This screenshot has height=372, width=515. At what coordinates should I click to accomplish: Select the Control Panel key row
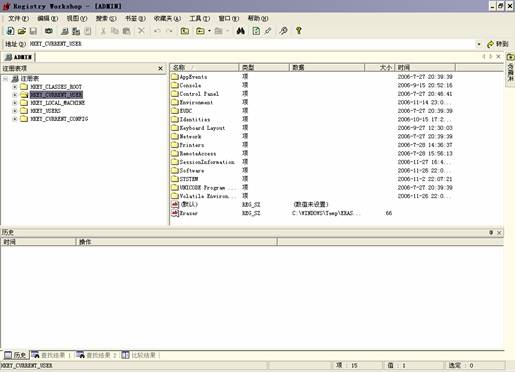pos(312,94)
